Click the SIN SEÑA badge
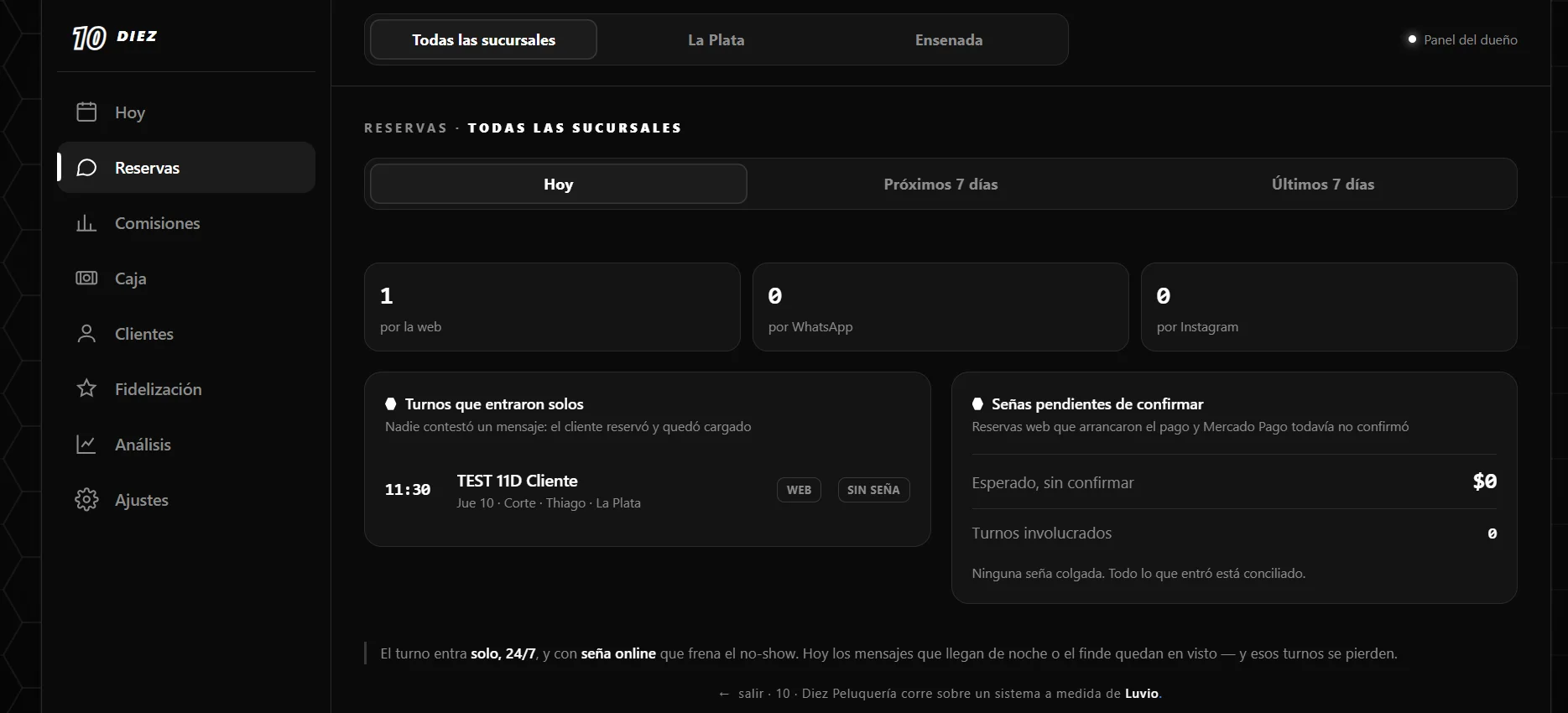This screenshot has width=1568, height=713. [873, 490]
